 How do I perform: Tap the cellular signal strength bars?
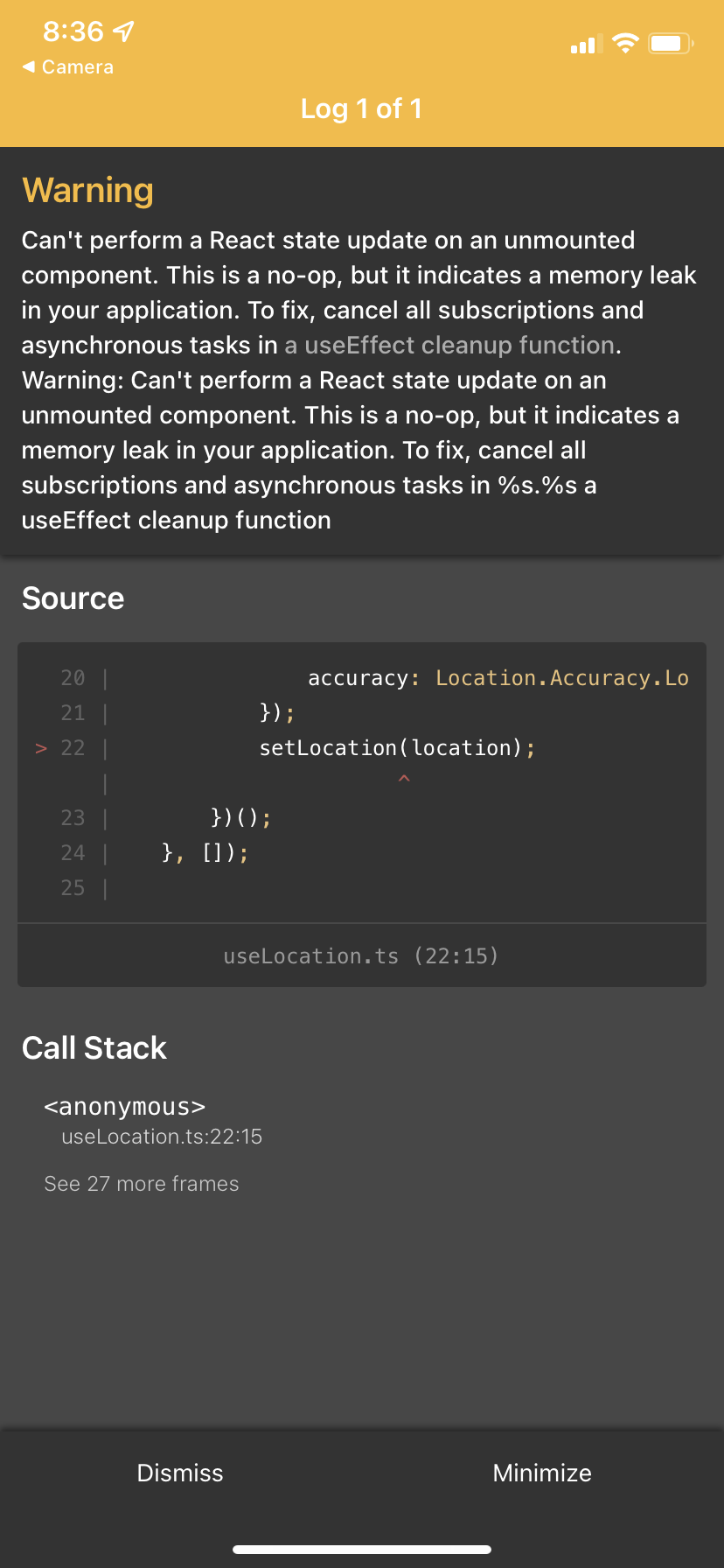click(583, 43)
